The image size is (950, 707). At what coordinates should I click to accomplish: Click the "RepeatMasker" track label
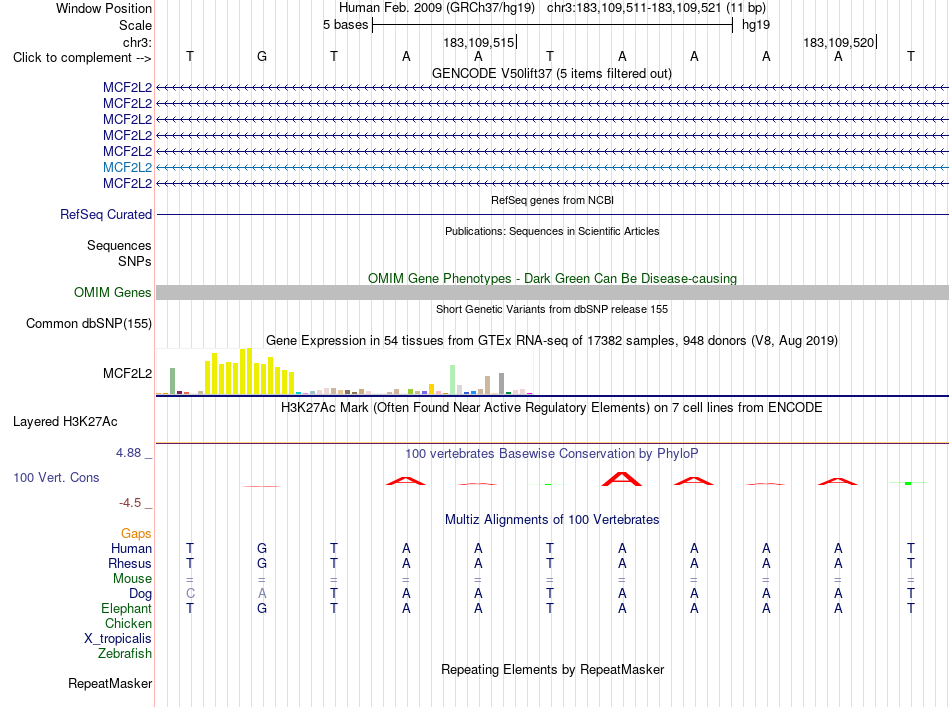coord(110,683)
